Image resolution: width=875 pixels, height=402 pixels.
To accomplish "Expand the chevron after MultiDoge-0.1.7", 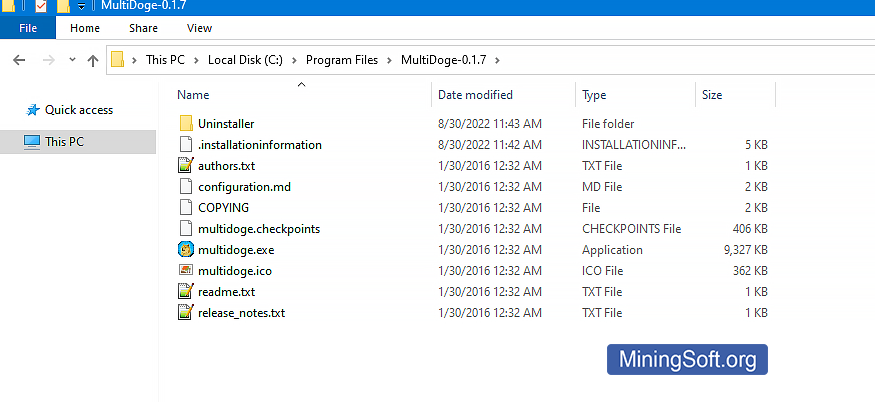I will tap(497, 60).
